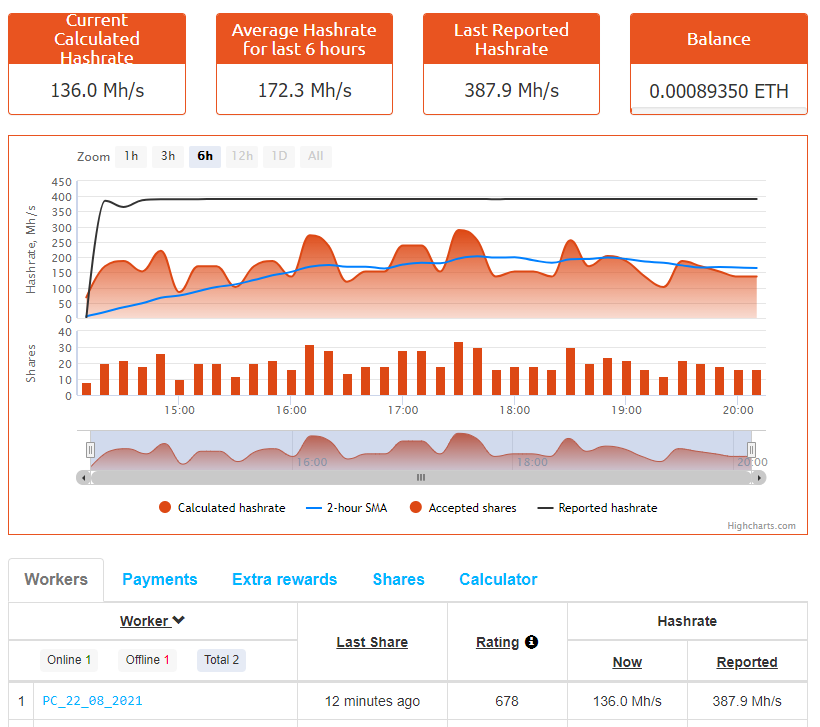Click the left navigator range handle
820x727 pixels.
coord(90,450)
